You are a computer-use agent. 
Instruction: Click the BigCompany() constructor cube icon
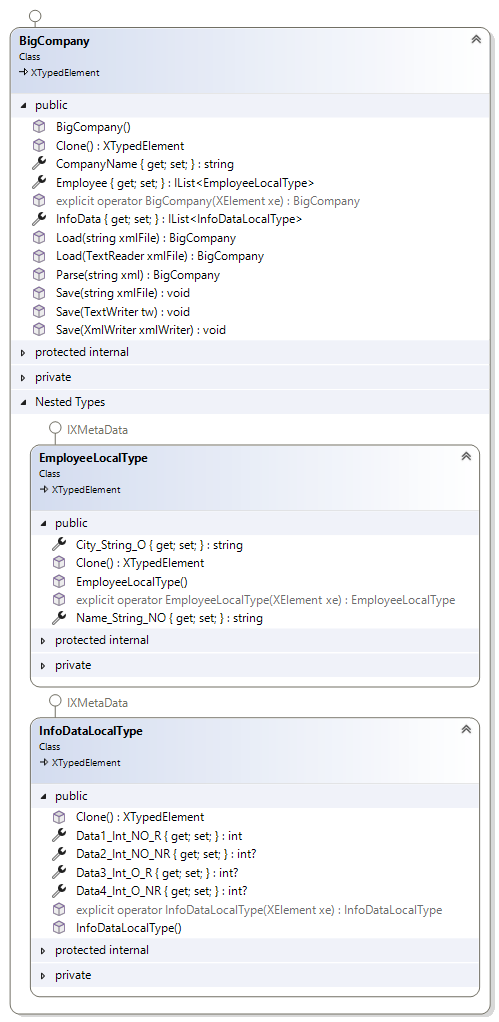click(x=39, y=127)
